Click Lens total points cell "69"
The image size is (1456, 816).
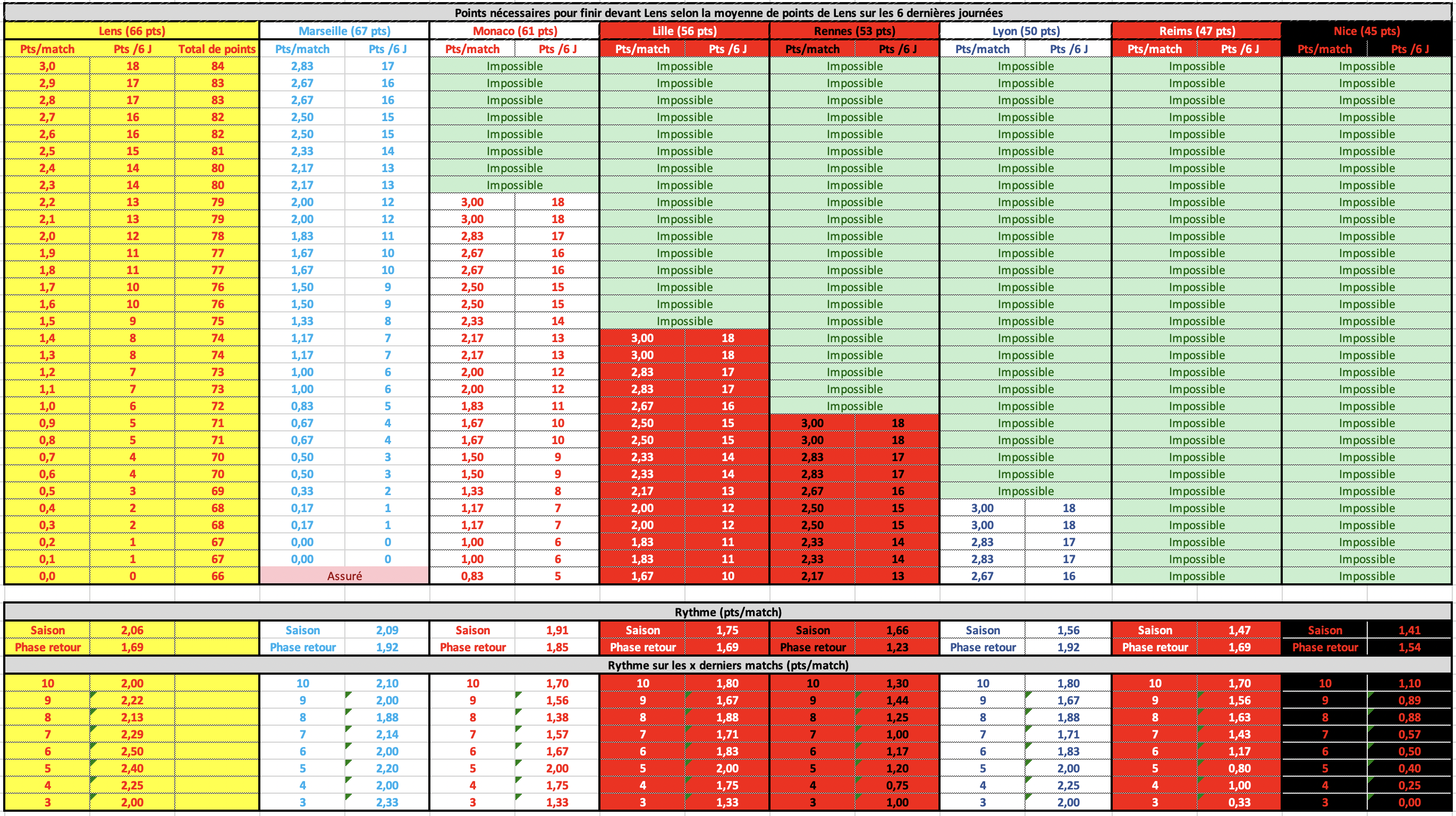pyautogui.click(x=217, y=491)
